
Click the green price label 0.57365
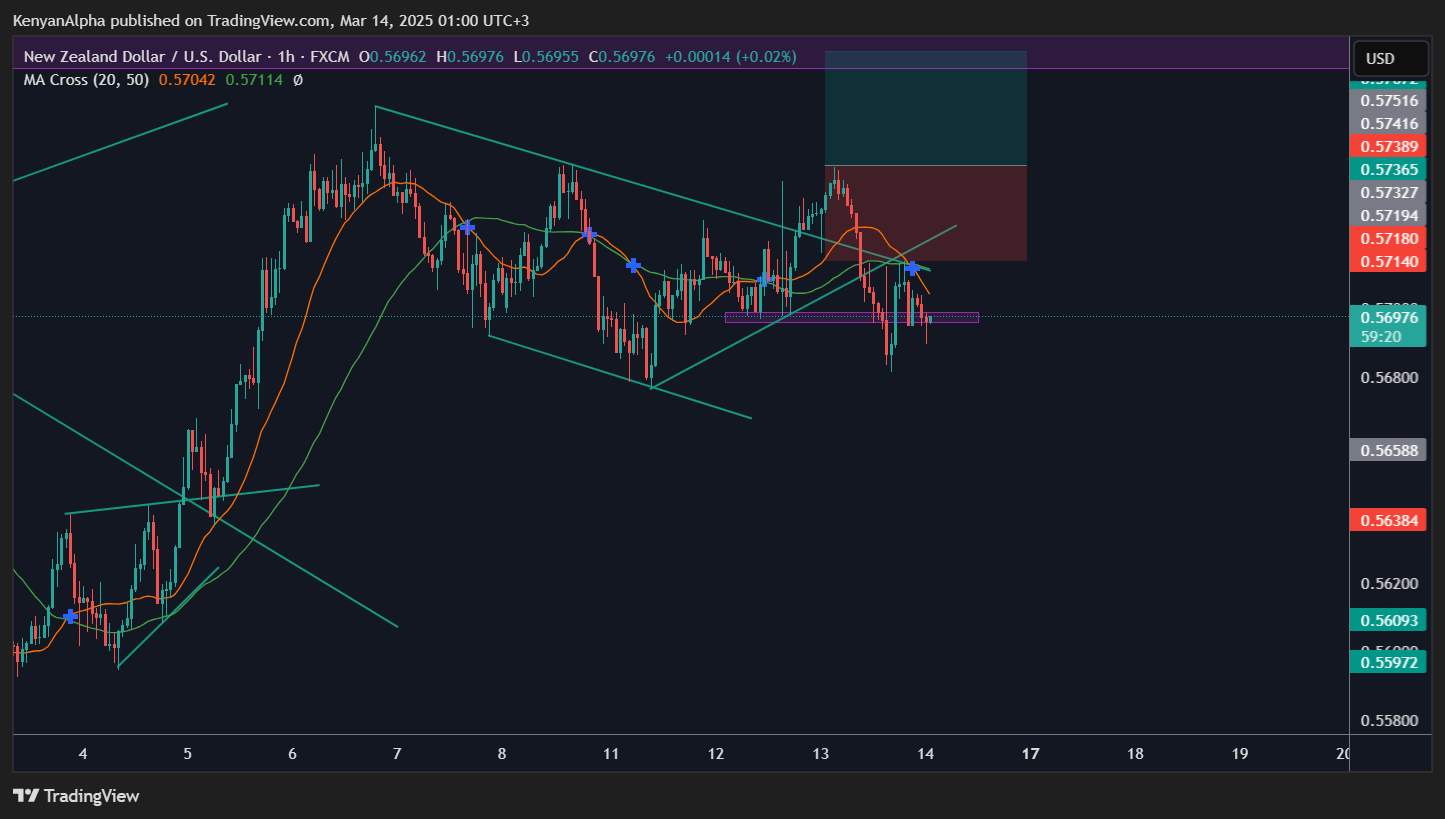(x=1389, y=169)
